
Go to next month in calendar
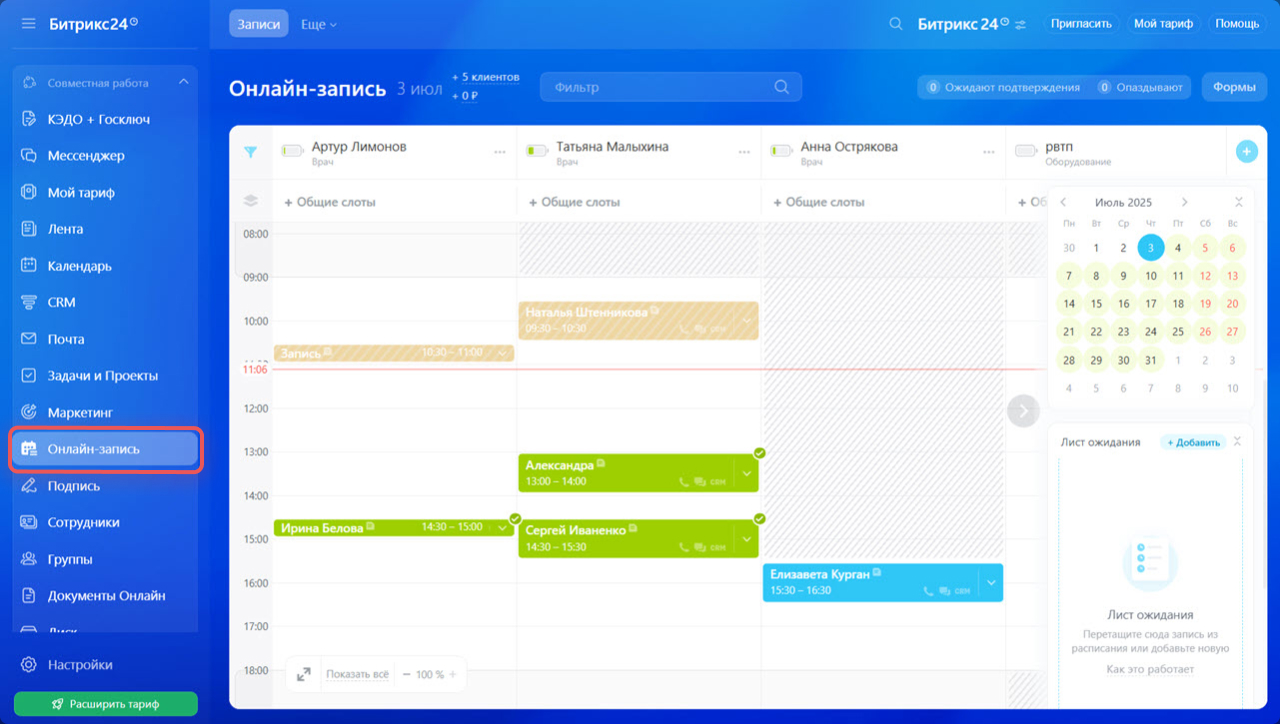tap(1185, 202)
